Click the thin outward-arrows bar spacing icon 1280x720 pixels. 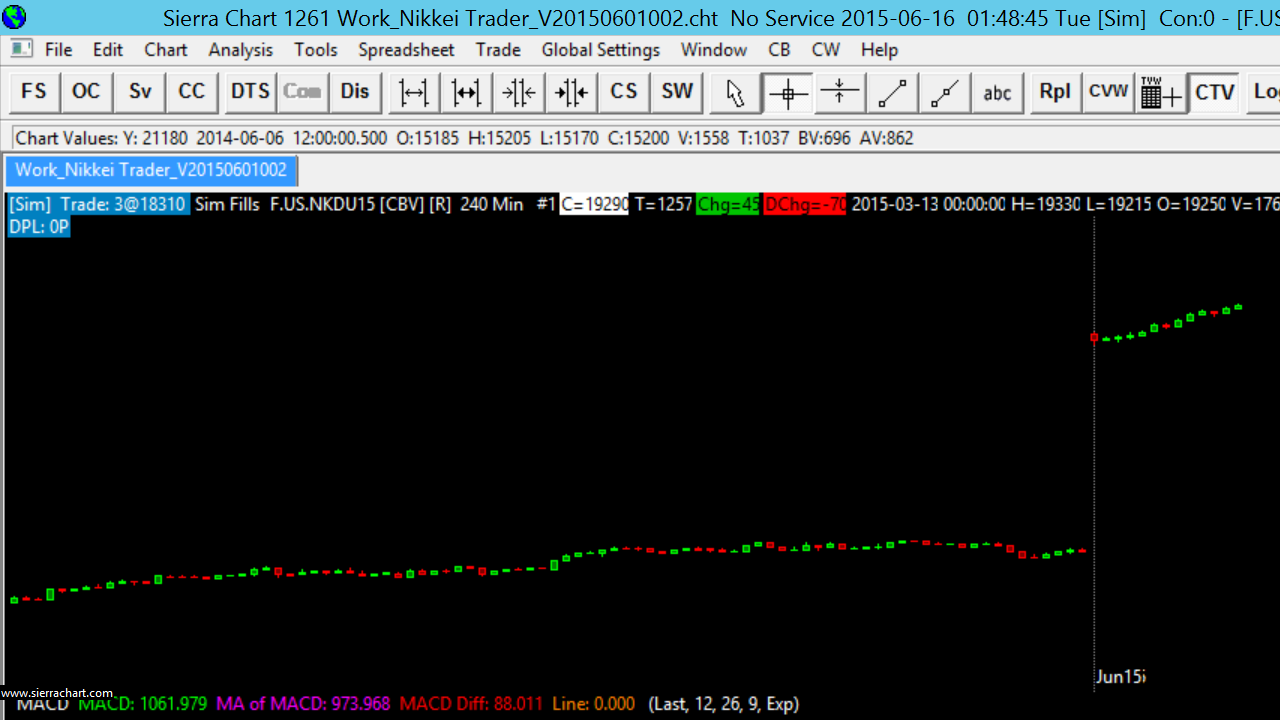point(414,92)
